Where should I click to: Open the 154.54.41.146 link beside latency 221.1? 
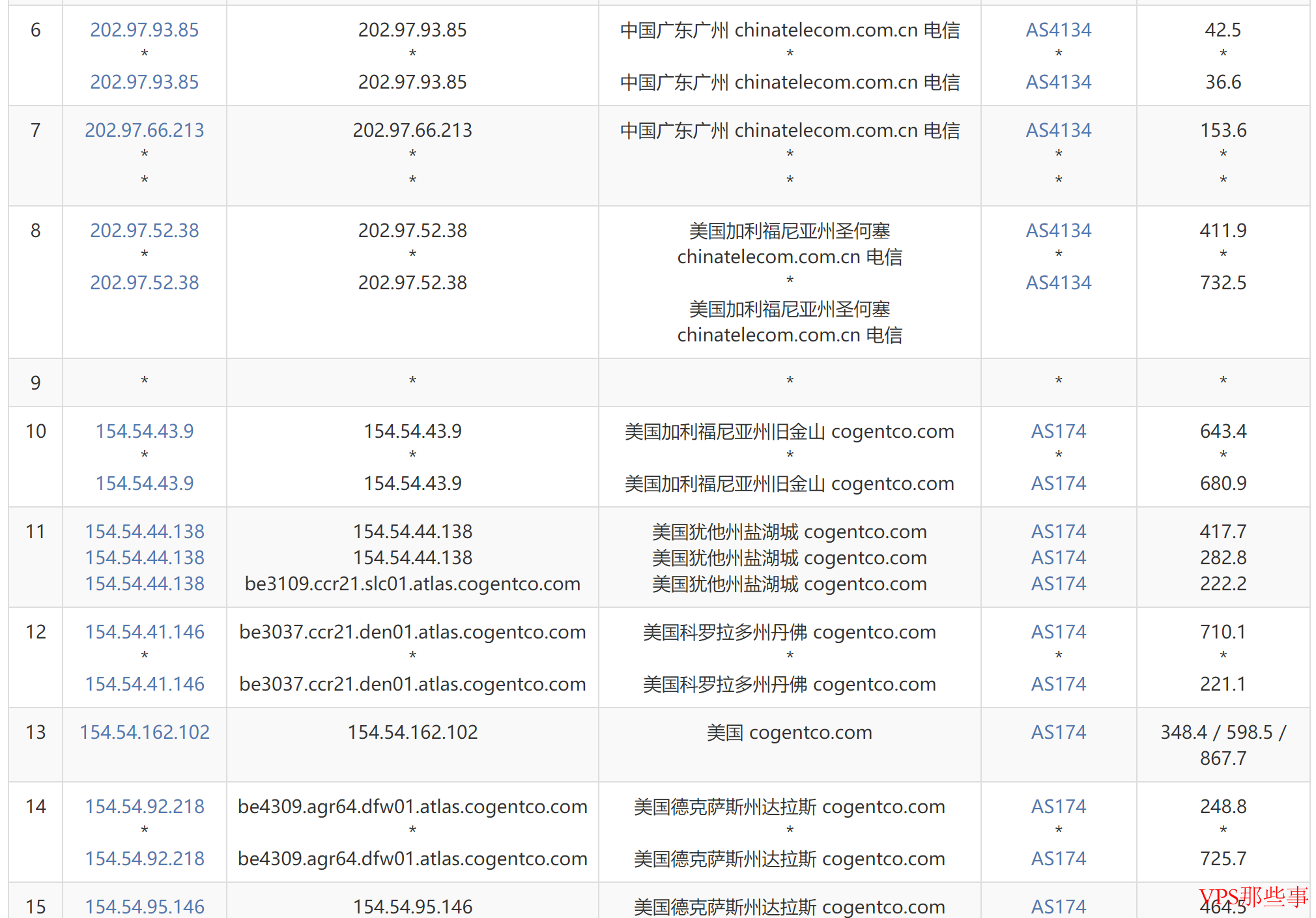click(145, 684)
